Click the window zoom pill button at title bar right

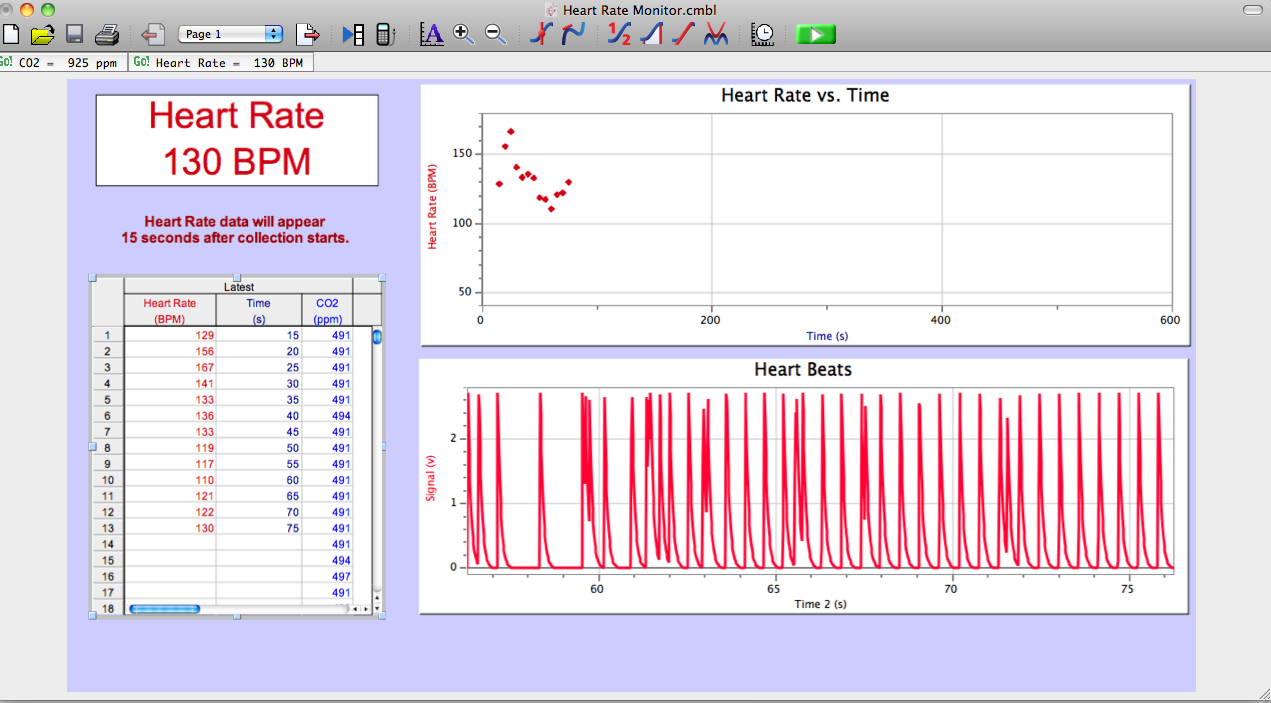[x=1252, y=9]
